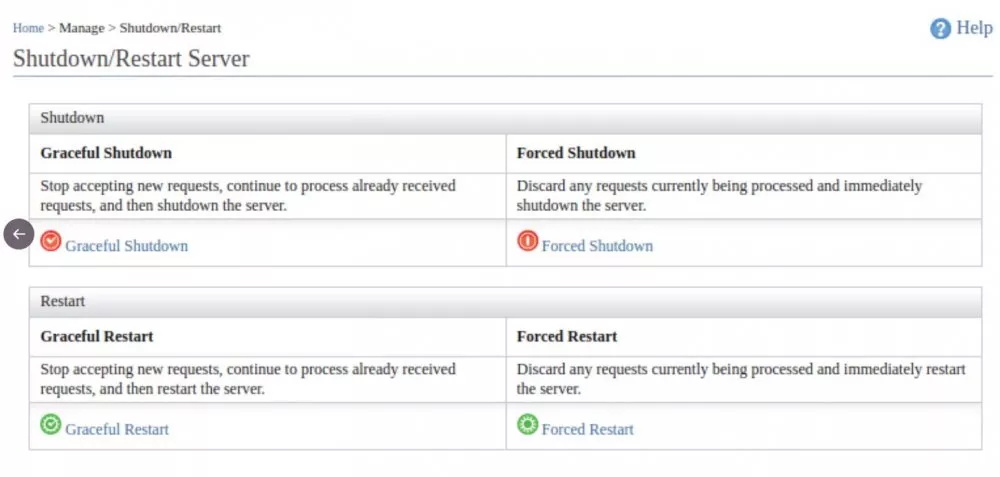Open the Help text link
This screenshot has width=1000, height=477.
974,28
